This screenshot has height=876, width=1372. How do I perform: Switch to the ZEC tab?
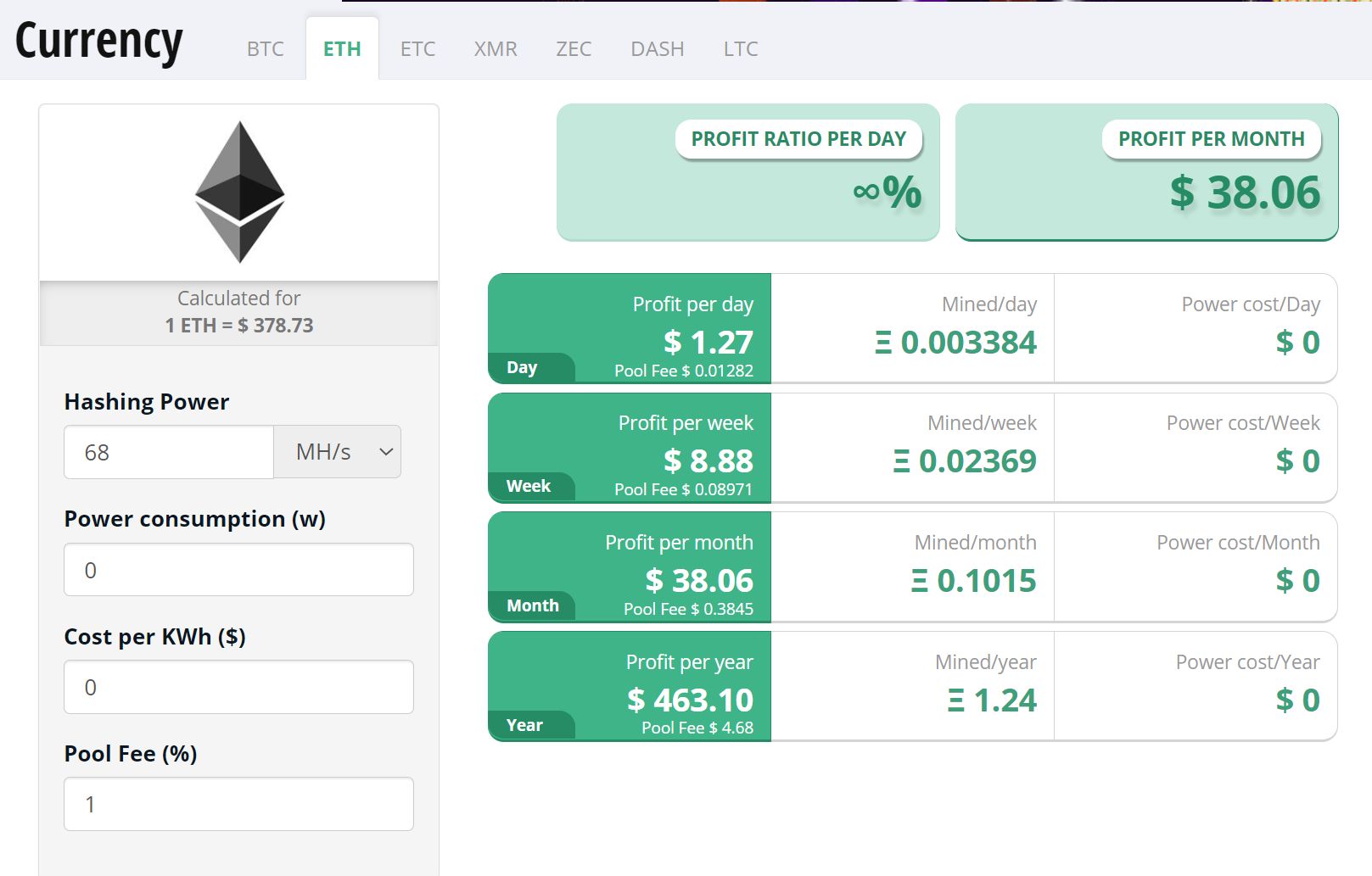pyautogui.click(x=574, y=48)
